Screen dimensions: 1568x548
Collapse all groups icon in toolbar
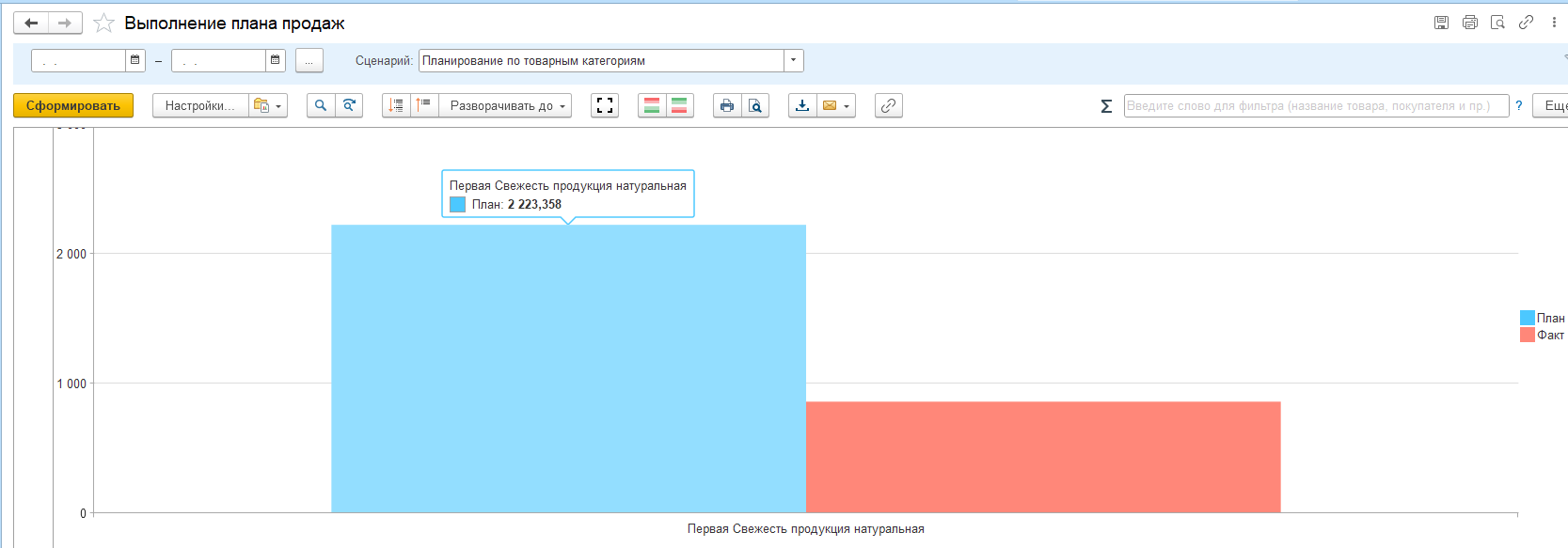point(397,105)
